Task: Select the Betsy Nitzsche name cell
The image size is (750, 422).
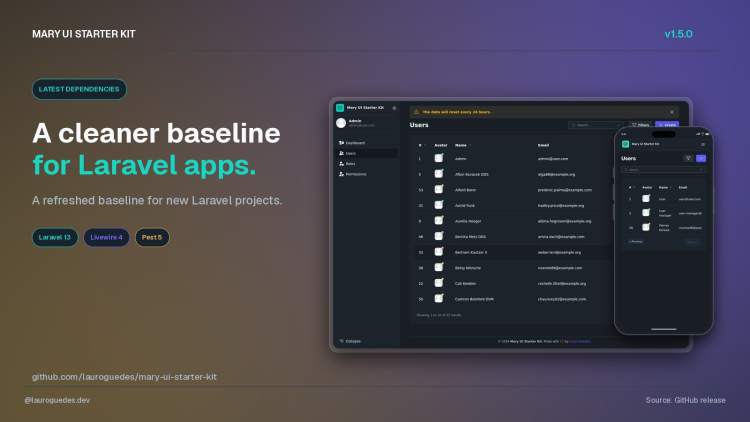Action: click(x=468, y=268)
